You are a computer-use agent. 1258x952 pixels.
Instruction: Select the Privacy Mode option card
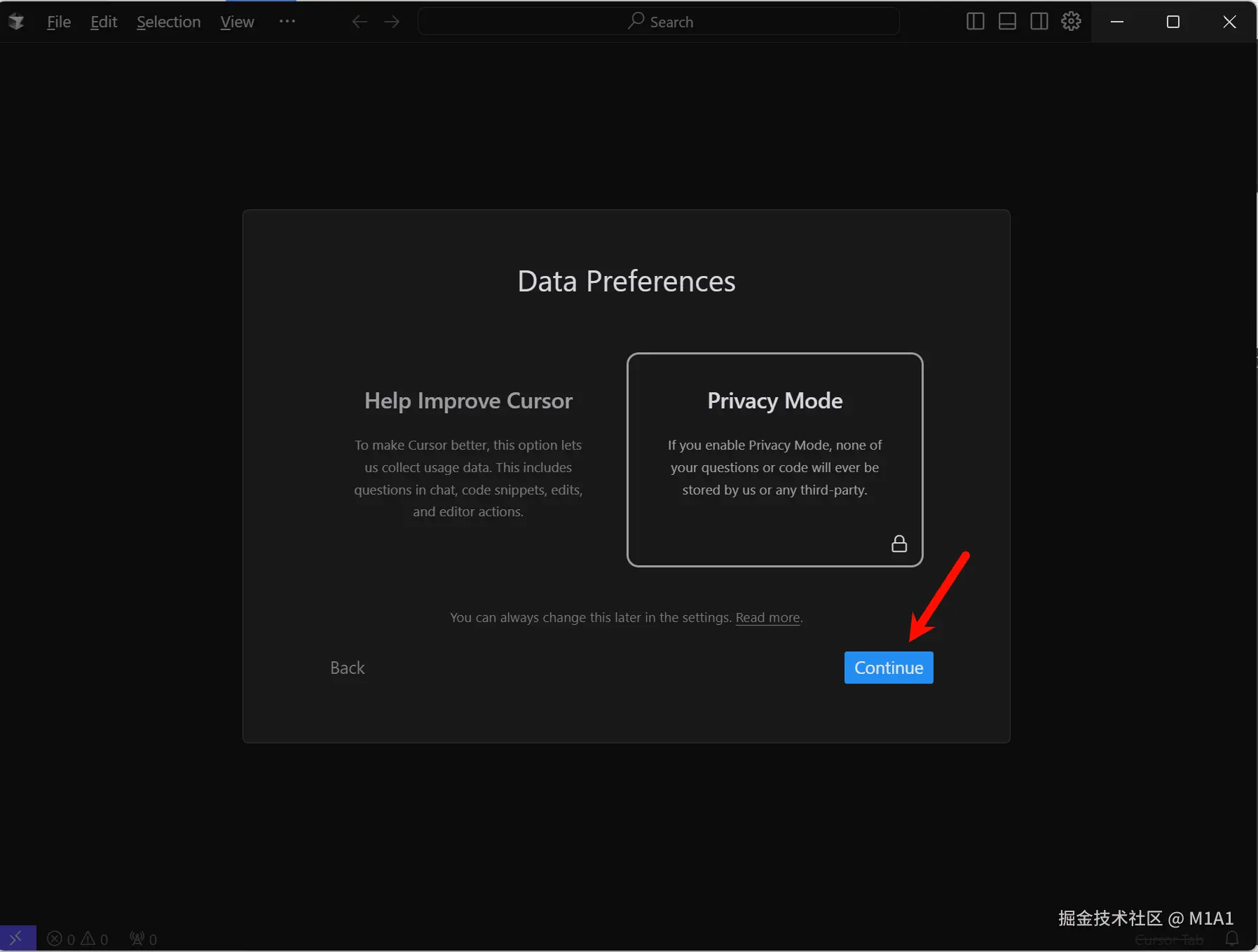pos(775,460)
